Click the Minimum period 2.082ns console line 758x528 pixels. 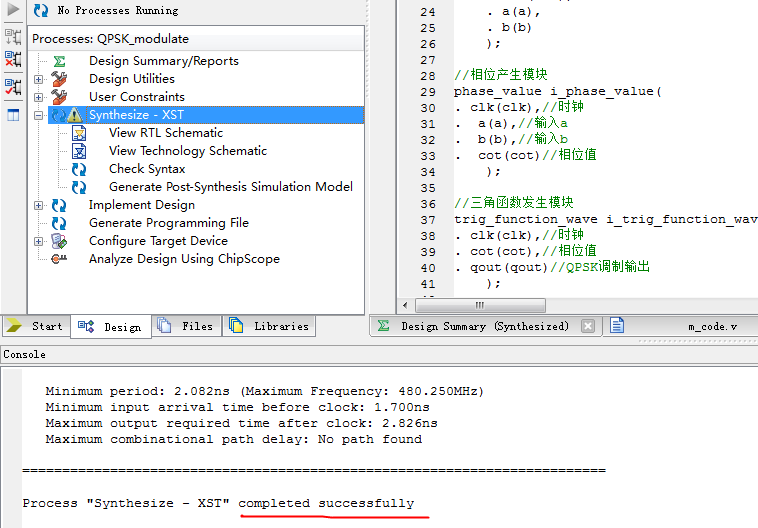264,391
